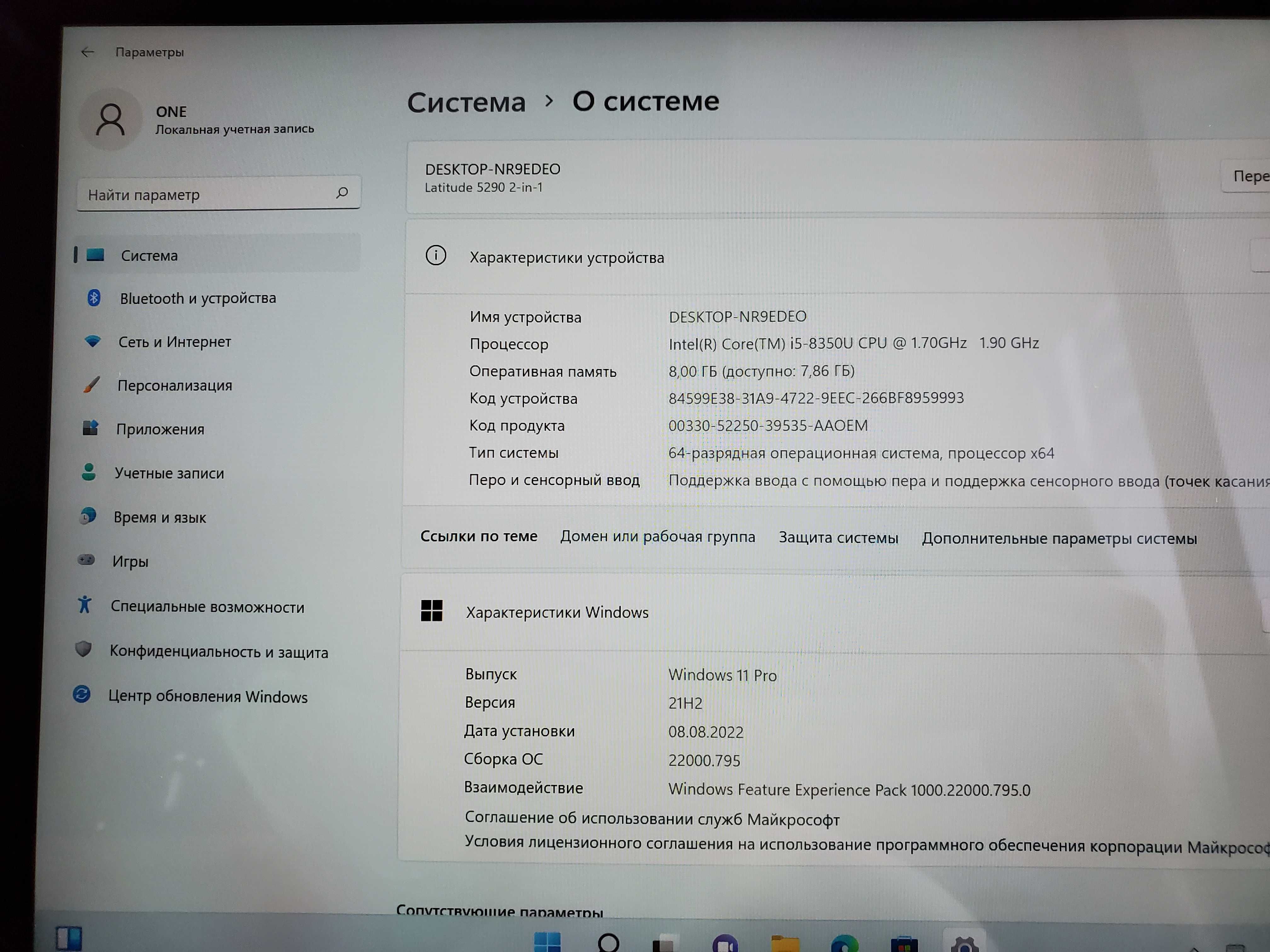Click the monitor icon beside Система
The width and height of the screenshot is (1270, 952).
pyautogui.click(x=95, y=254)
